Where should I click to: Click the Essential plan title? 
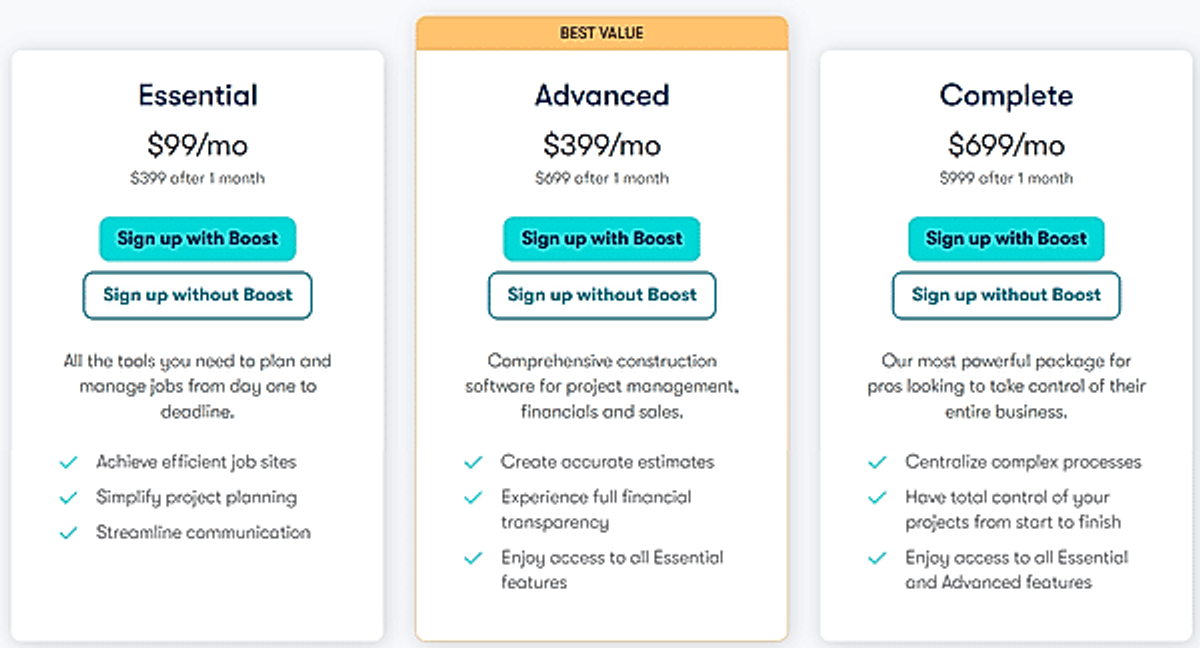click(x=198, y=95)
